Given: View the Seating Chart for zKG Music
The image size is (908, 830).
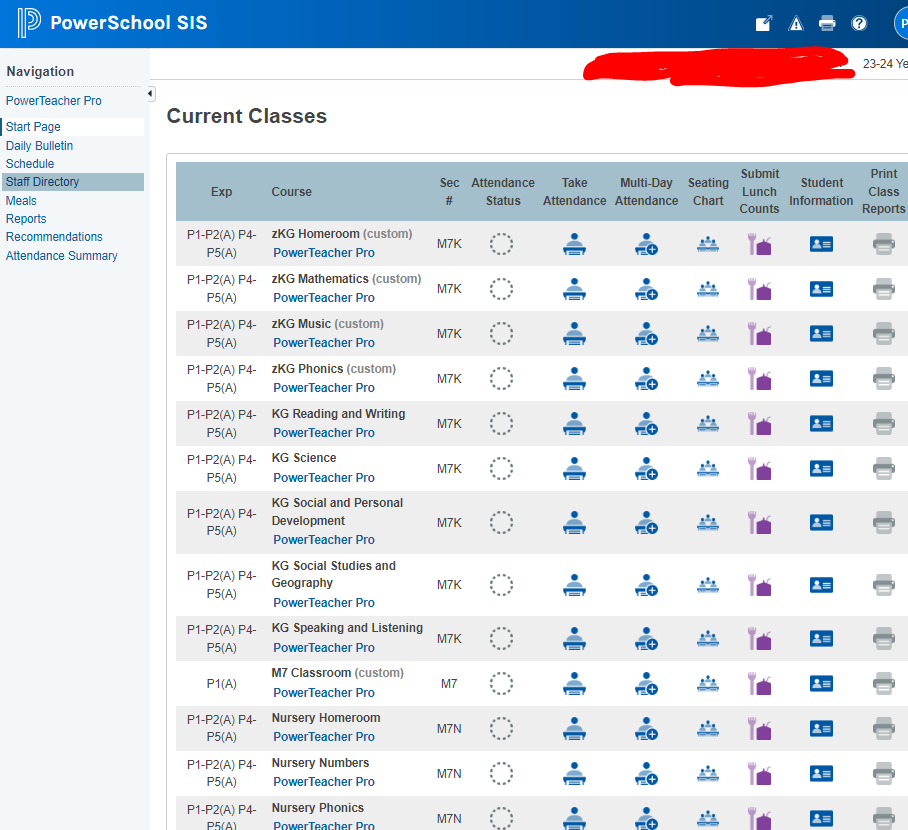Looking at the screenshot, I should pyautogui.click(x=707, y=333).
